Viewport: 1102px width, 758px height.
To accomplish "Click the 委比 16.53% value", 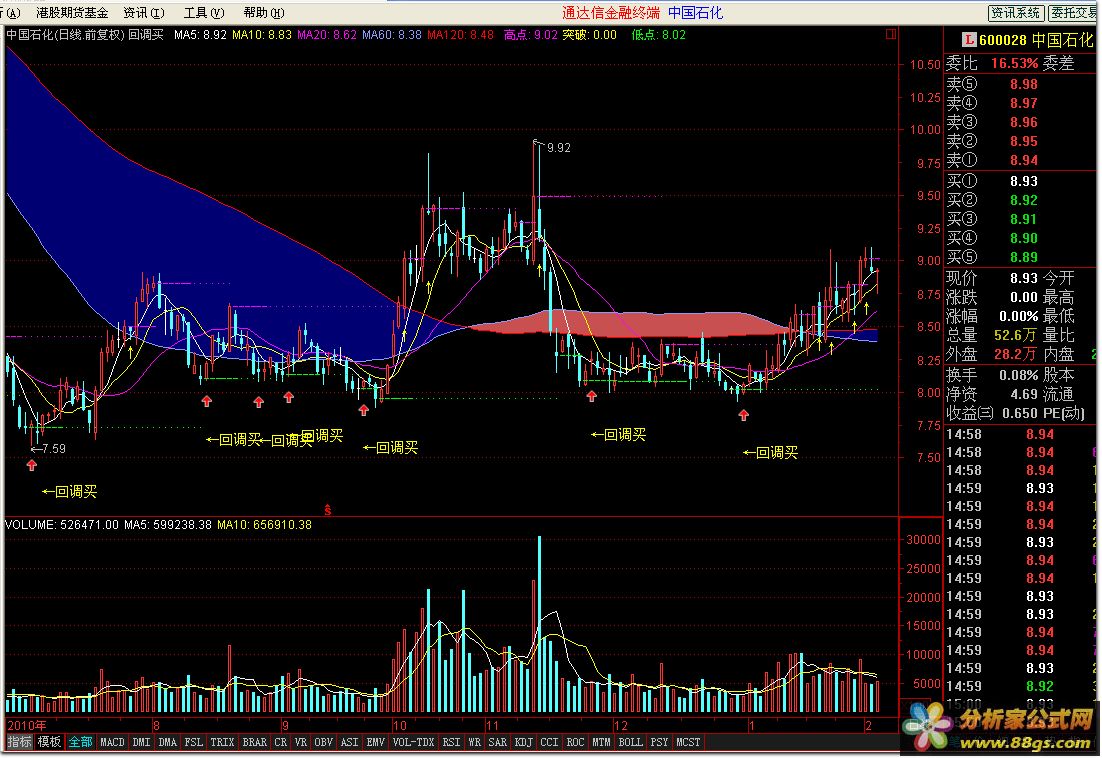I will [1014, 63].
